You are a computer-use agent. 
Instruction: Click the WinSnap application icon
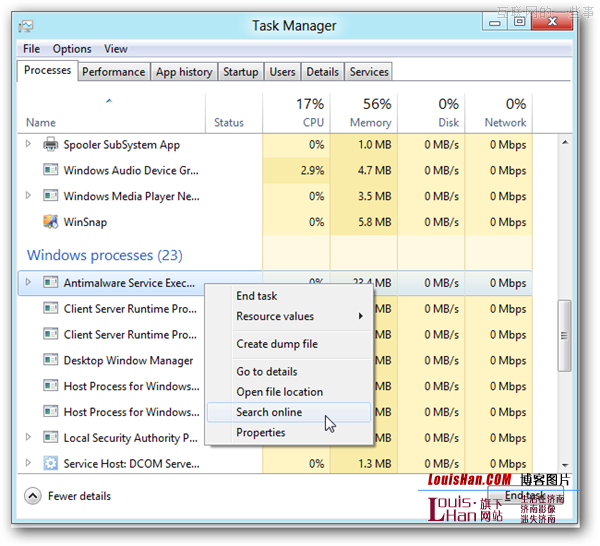51,221
